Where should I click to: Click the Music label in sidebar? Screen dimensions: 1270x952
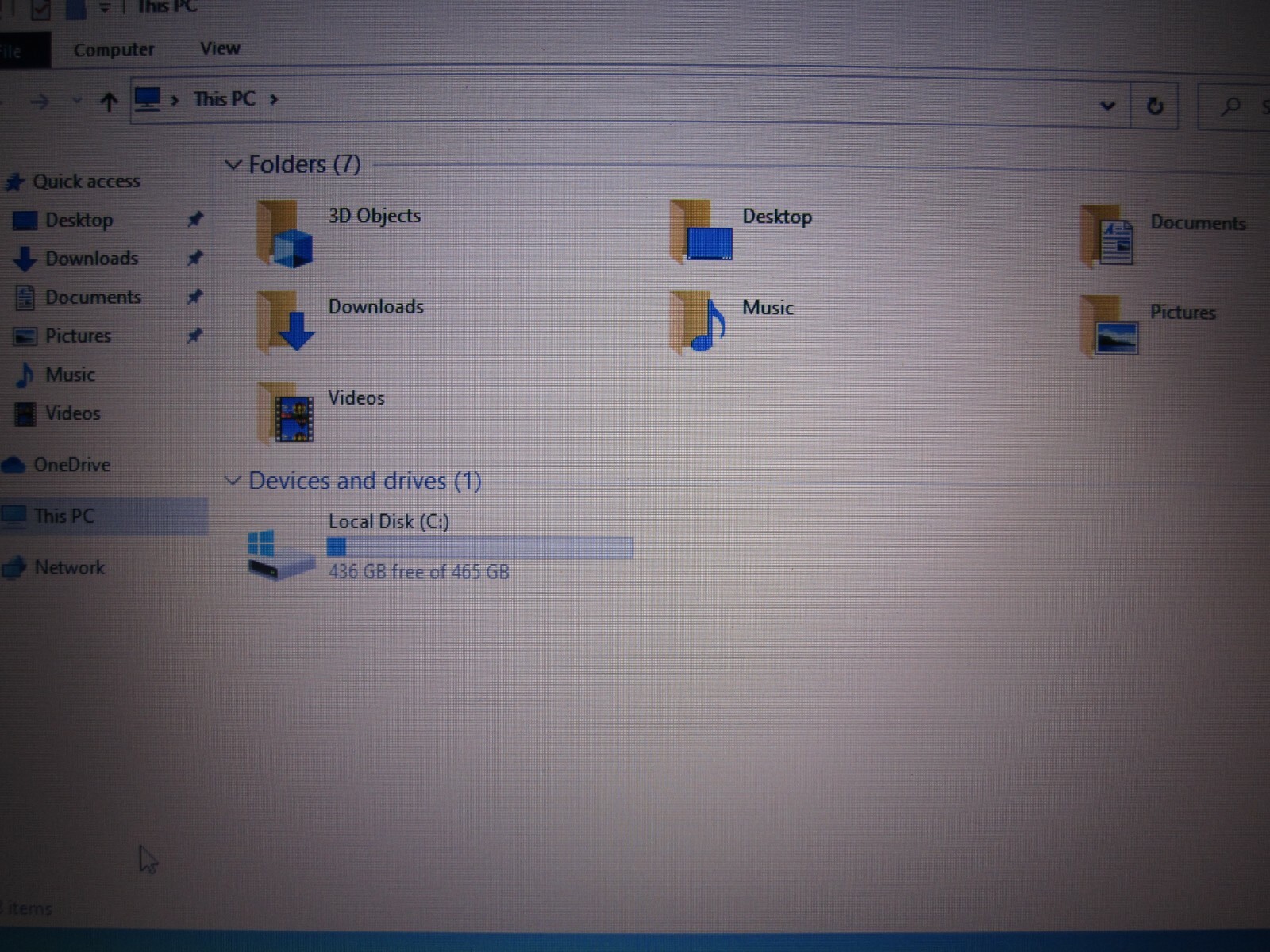coord(71,374)
